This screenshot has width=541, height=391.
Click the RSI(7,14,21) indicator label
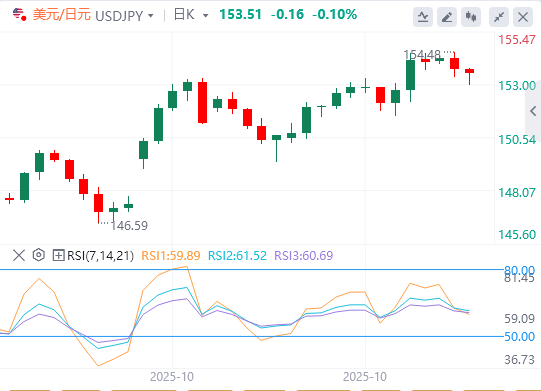pos(100,255)
